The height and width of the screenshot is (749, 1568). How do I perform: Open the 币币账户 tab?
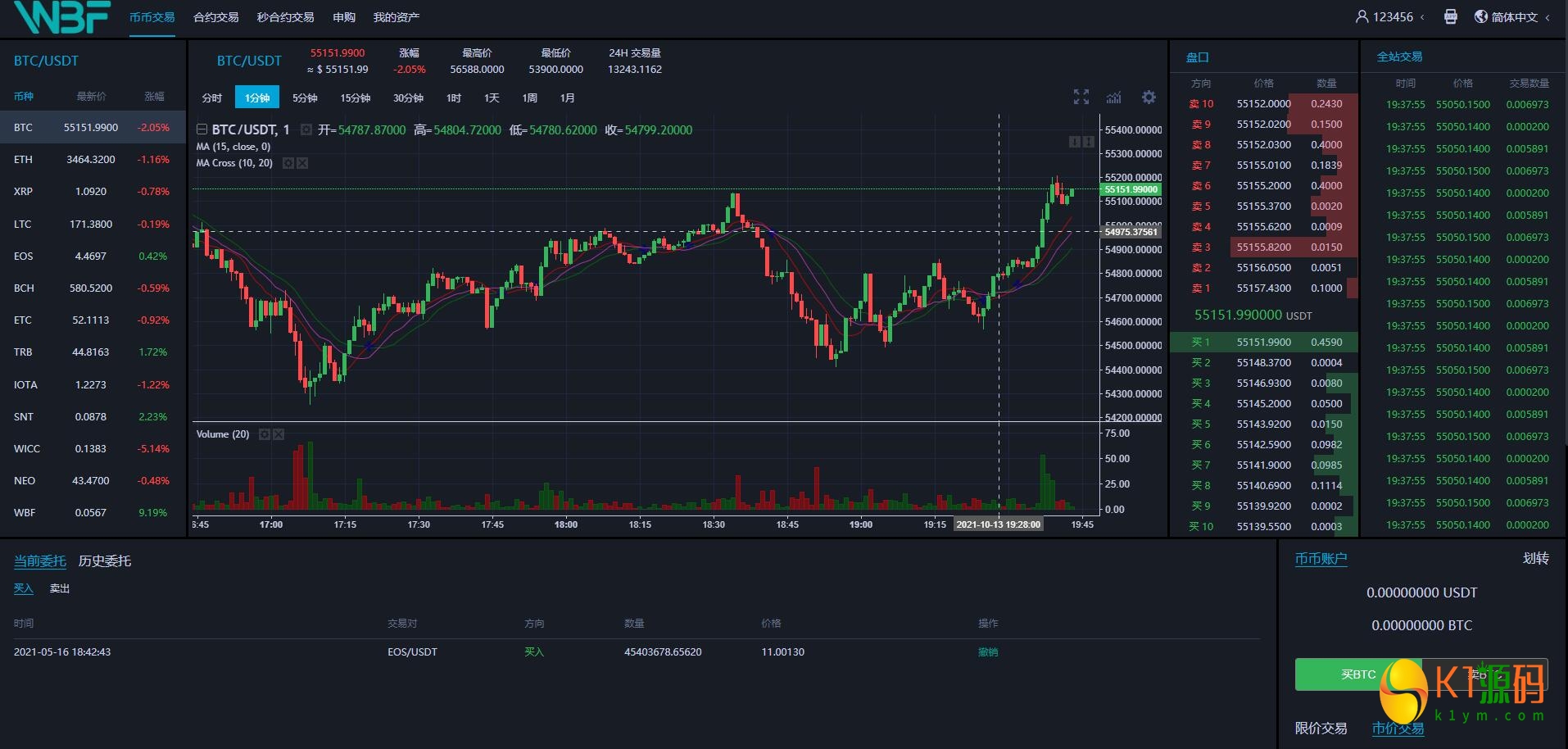coord(1321,559)
